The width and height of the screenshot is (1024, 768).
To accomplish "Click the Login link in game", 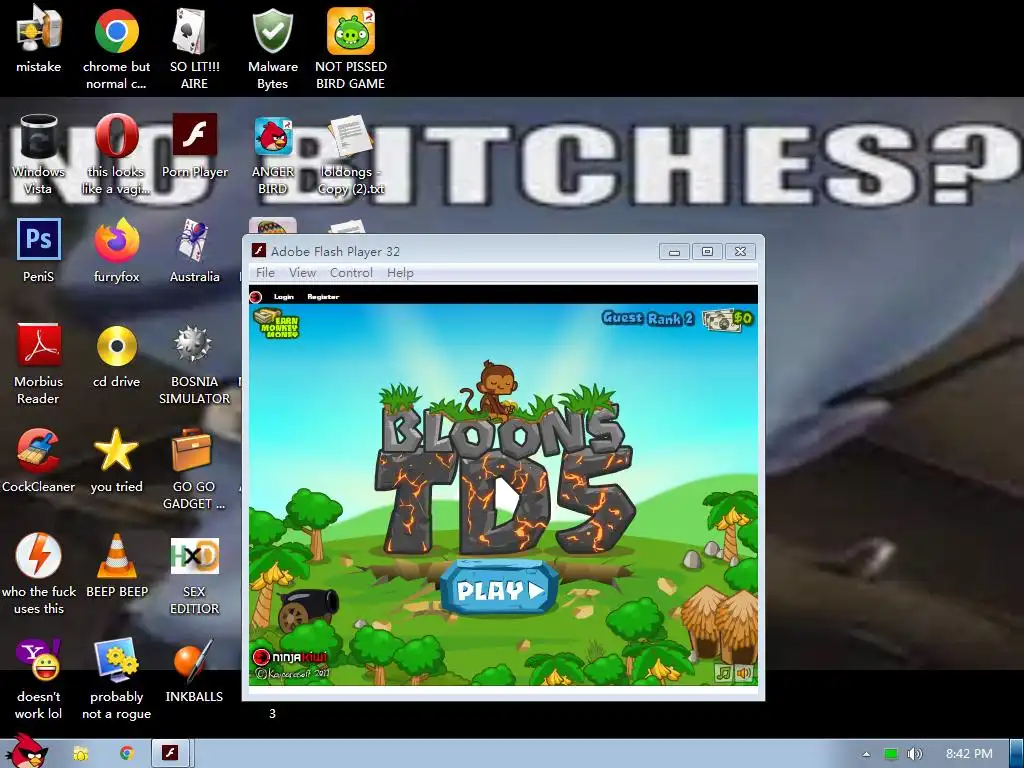I will pos(283,296).
